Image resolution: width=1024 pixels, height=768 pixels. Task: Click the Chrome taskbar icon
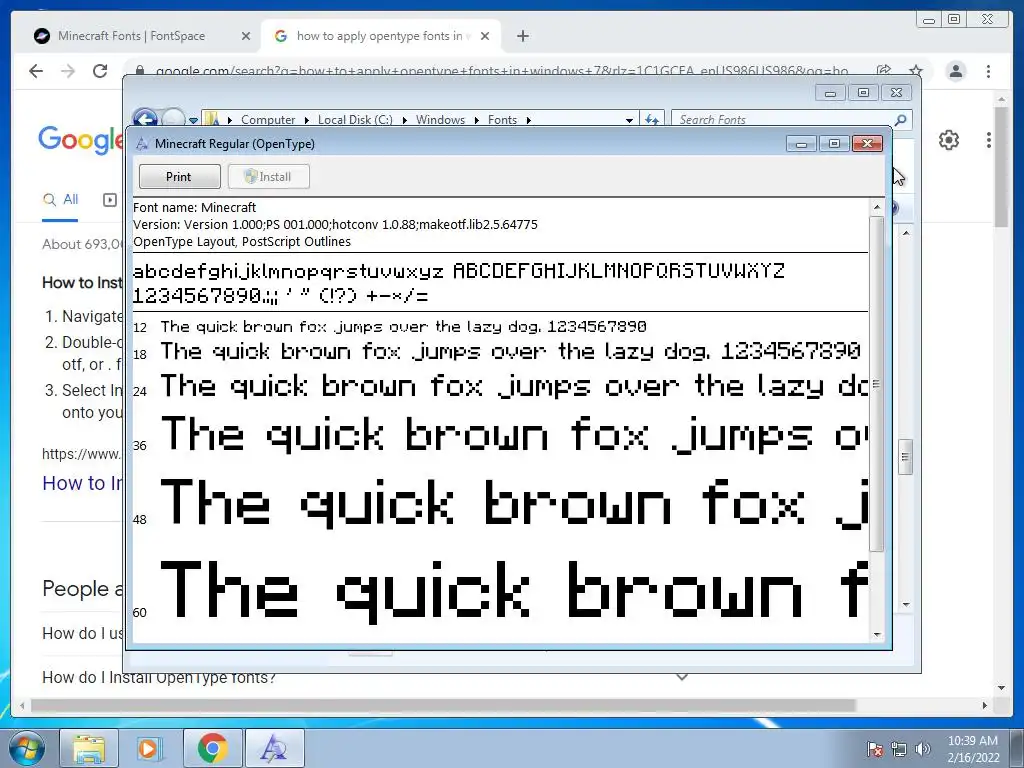(212, 748)
